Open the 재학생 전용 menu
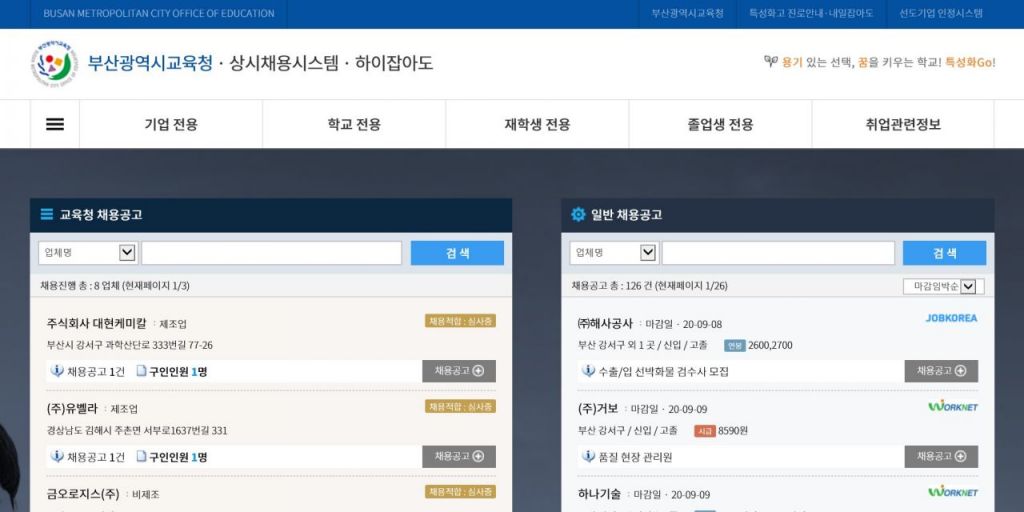The height and width of the screenshot is (512, 1024). [537, 125]
